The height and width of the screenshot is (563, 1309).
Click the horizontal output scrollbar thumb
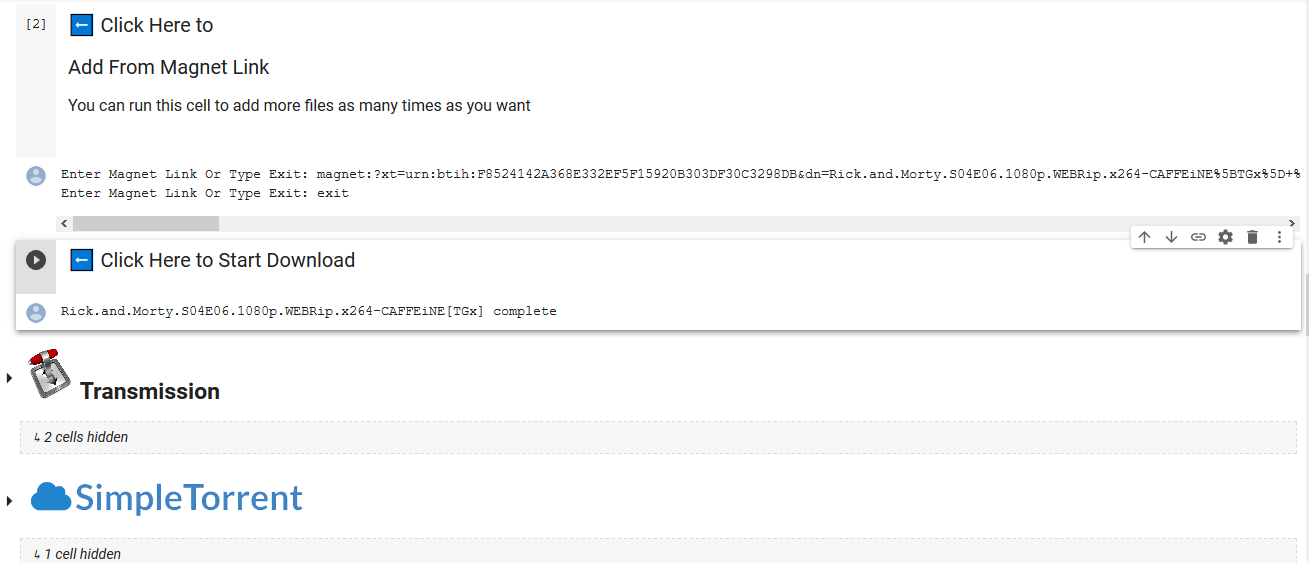(145, 224)
